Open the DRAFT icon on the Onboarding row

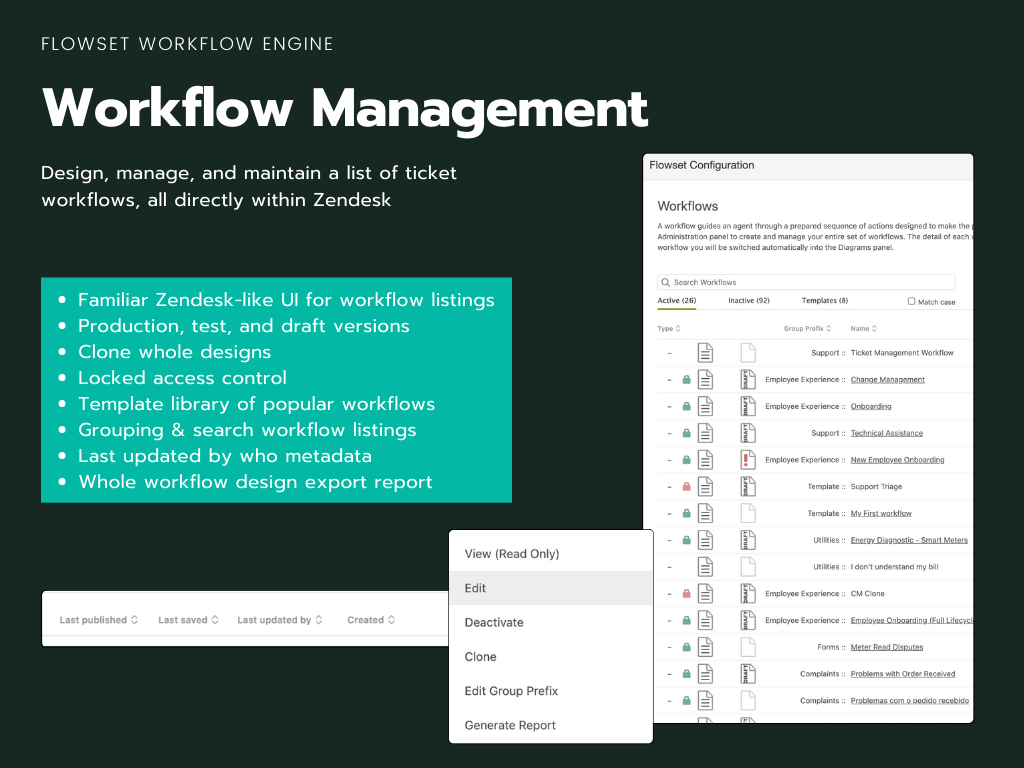pyautogui.click(x=747, y=406)
